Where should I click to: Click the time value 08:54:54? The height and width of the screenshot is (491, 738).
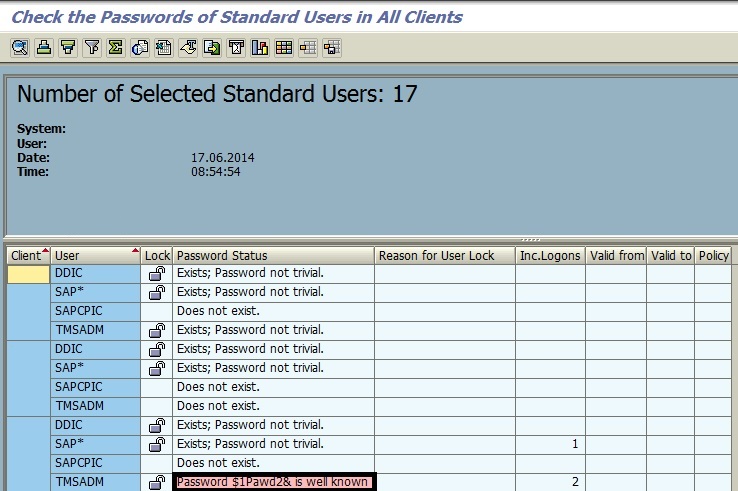point(216,171)
